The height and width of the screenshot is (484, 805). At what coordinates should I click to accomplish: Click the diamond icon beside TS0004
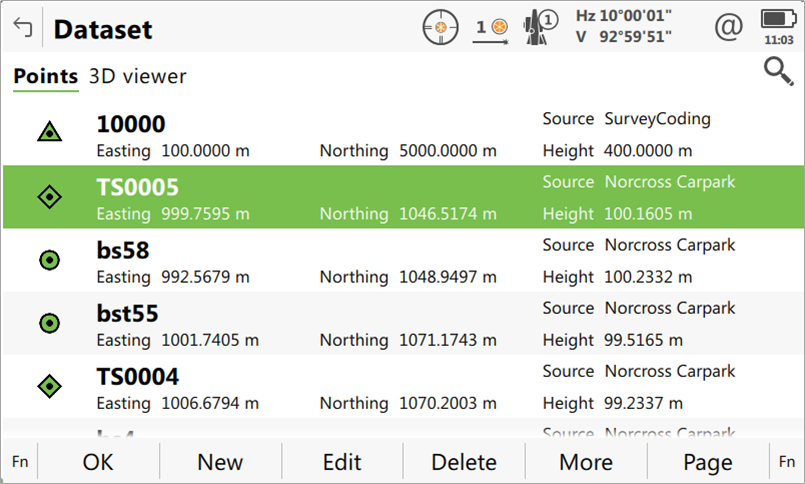point(49,385)
